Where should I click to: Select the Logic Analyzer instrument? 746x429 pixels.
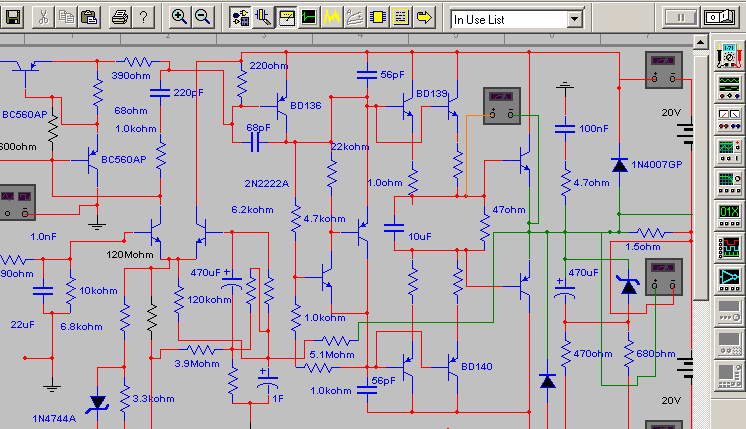729,247
